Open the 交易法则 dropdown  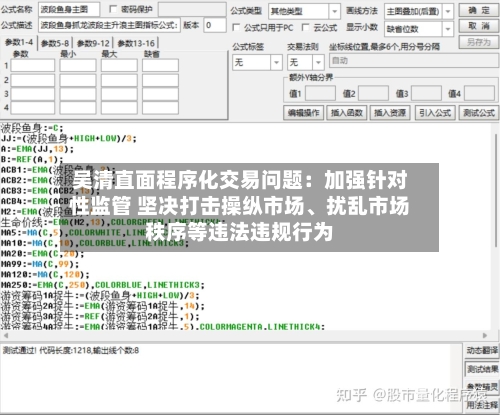[305, 62]
